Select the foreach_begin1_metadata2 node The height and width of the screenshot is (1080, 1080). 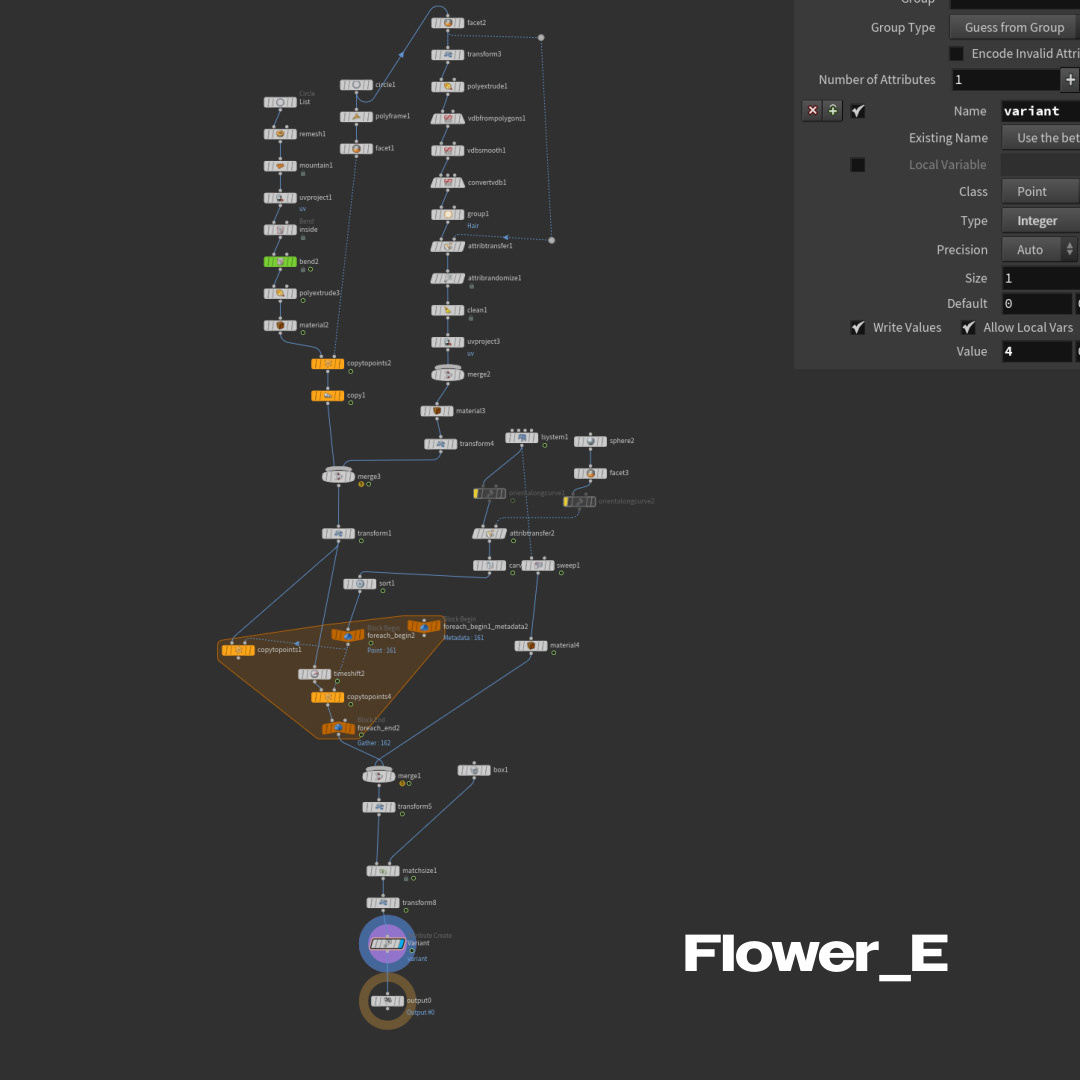pos(424,626)
